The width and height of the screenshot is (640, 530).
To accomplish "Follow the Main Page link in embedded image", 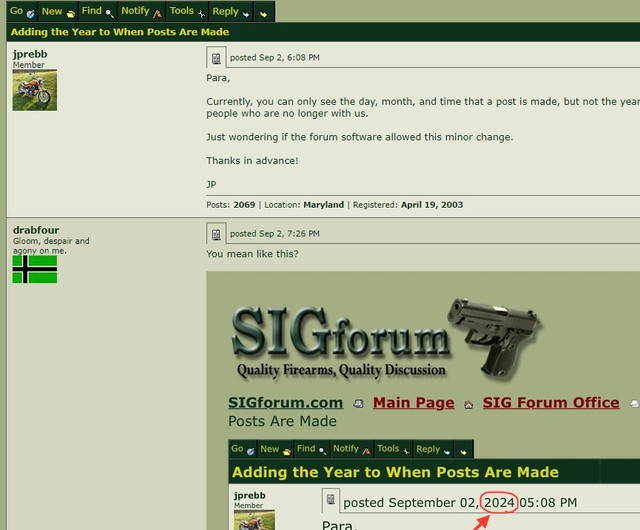I will (x=413, y=403).
